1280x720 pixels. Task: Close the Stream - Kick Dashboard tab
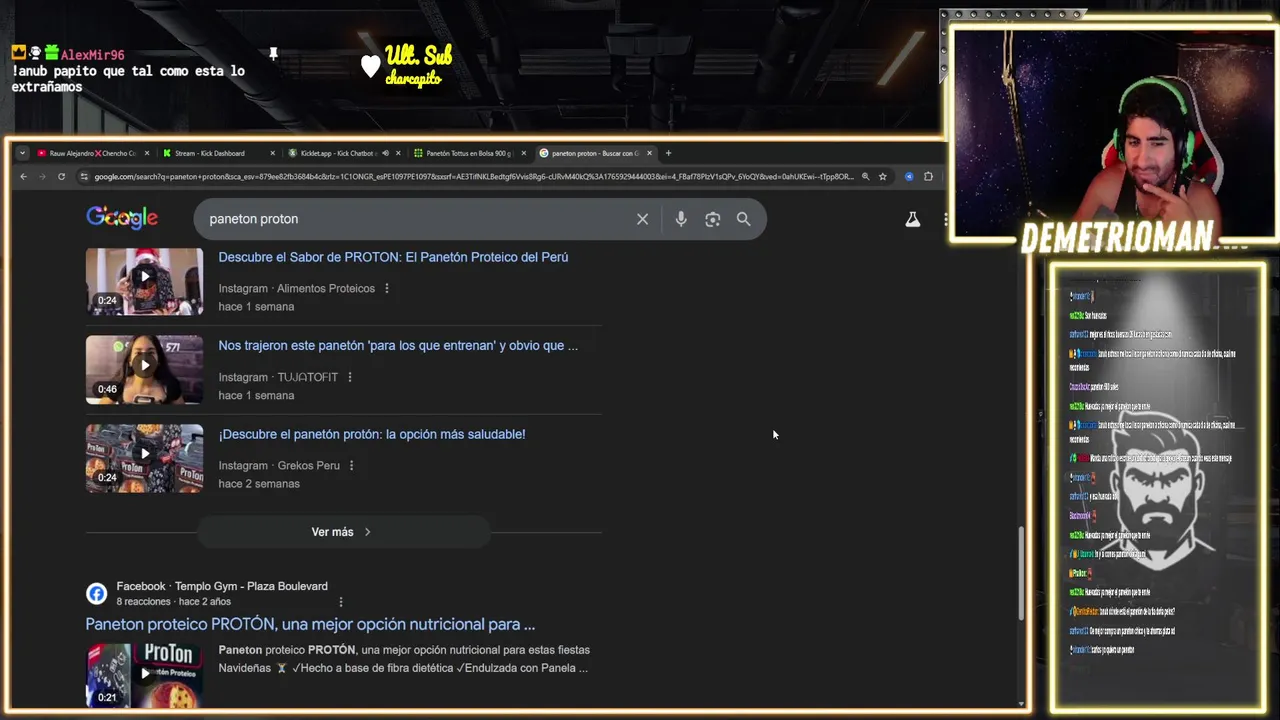(272, 153)
